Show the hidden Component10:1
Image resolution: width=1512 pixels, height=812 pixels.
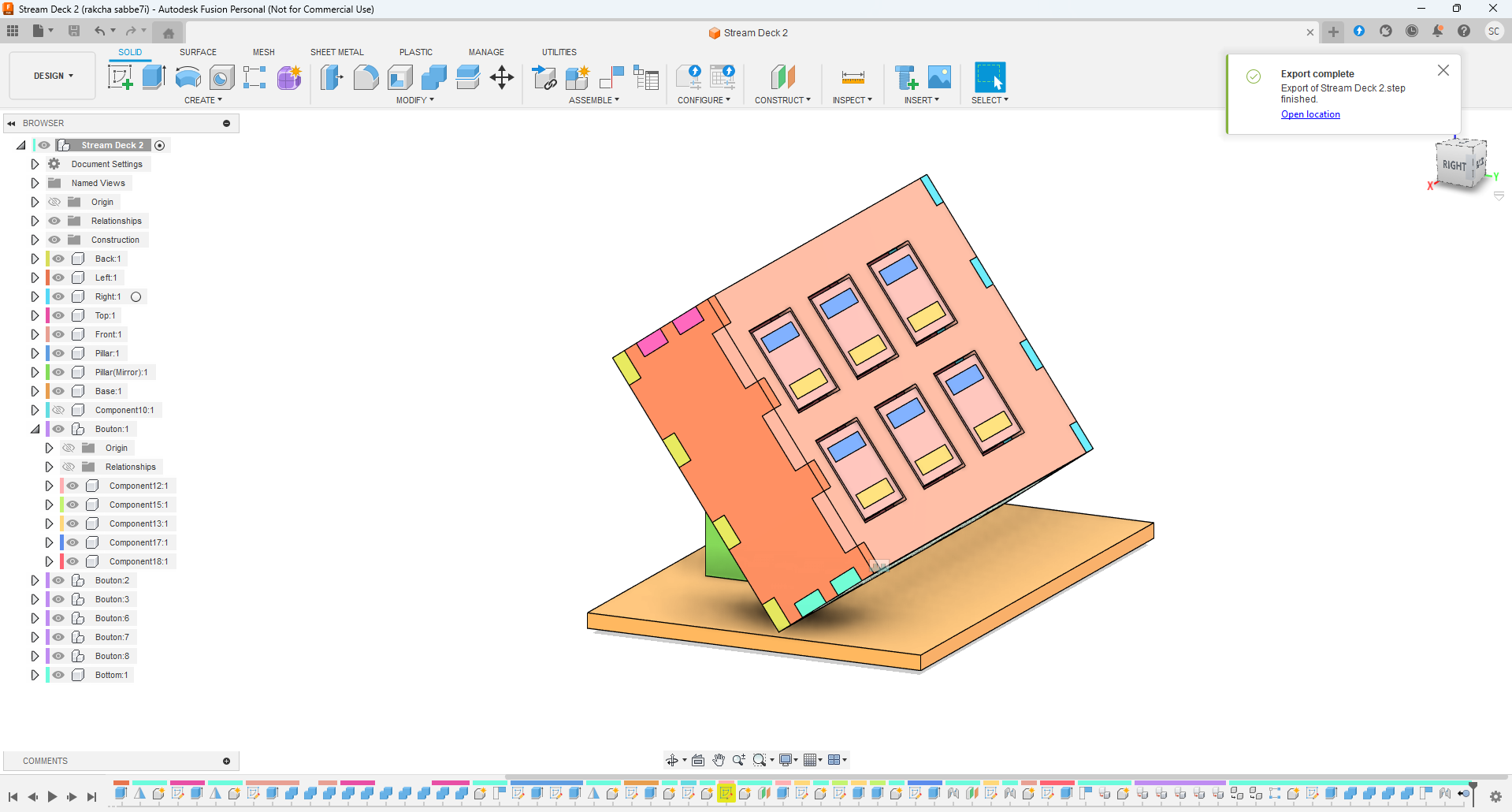pos(58,410)
